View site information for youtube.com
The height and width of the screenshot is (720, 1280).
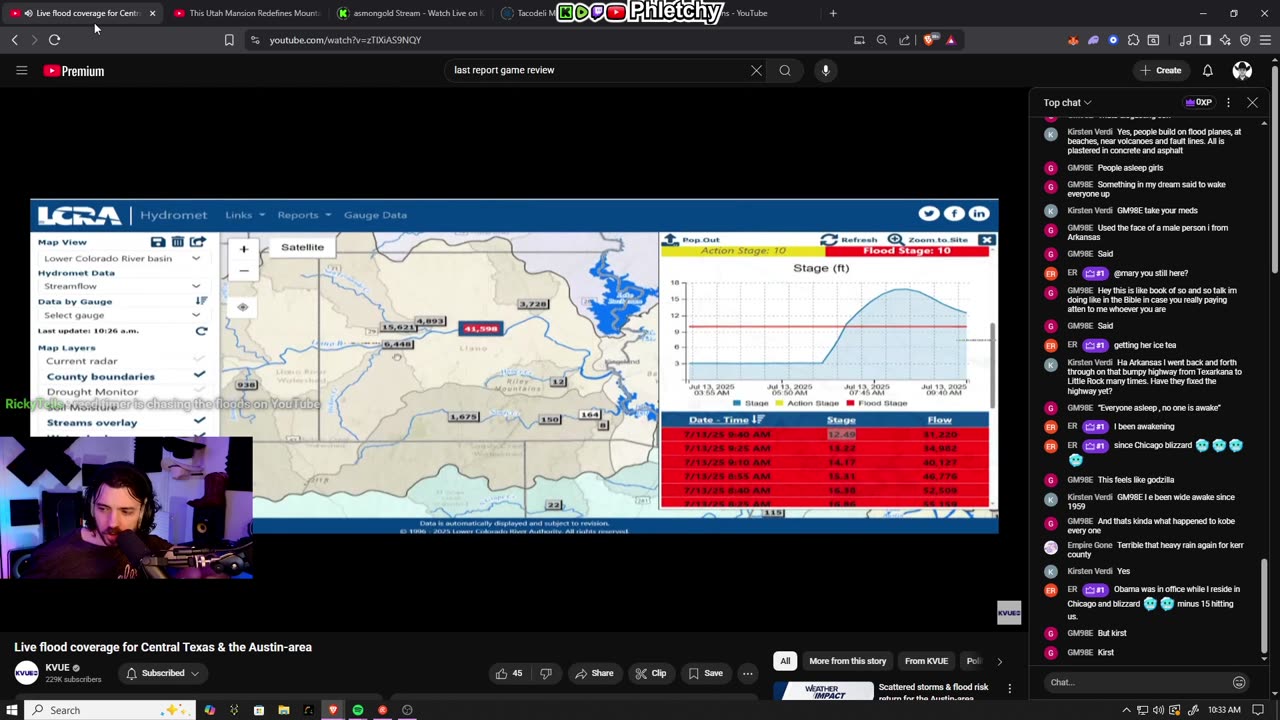[255, 40]
